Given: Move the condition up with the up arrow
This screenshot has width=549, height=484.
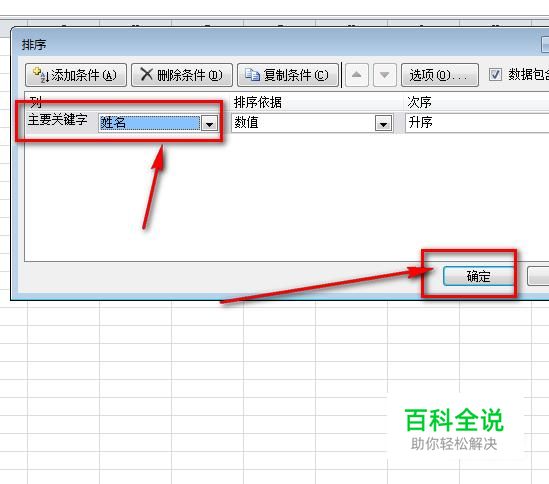Looking at the screenshot, I should point(356,75).
